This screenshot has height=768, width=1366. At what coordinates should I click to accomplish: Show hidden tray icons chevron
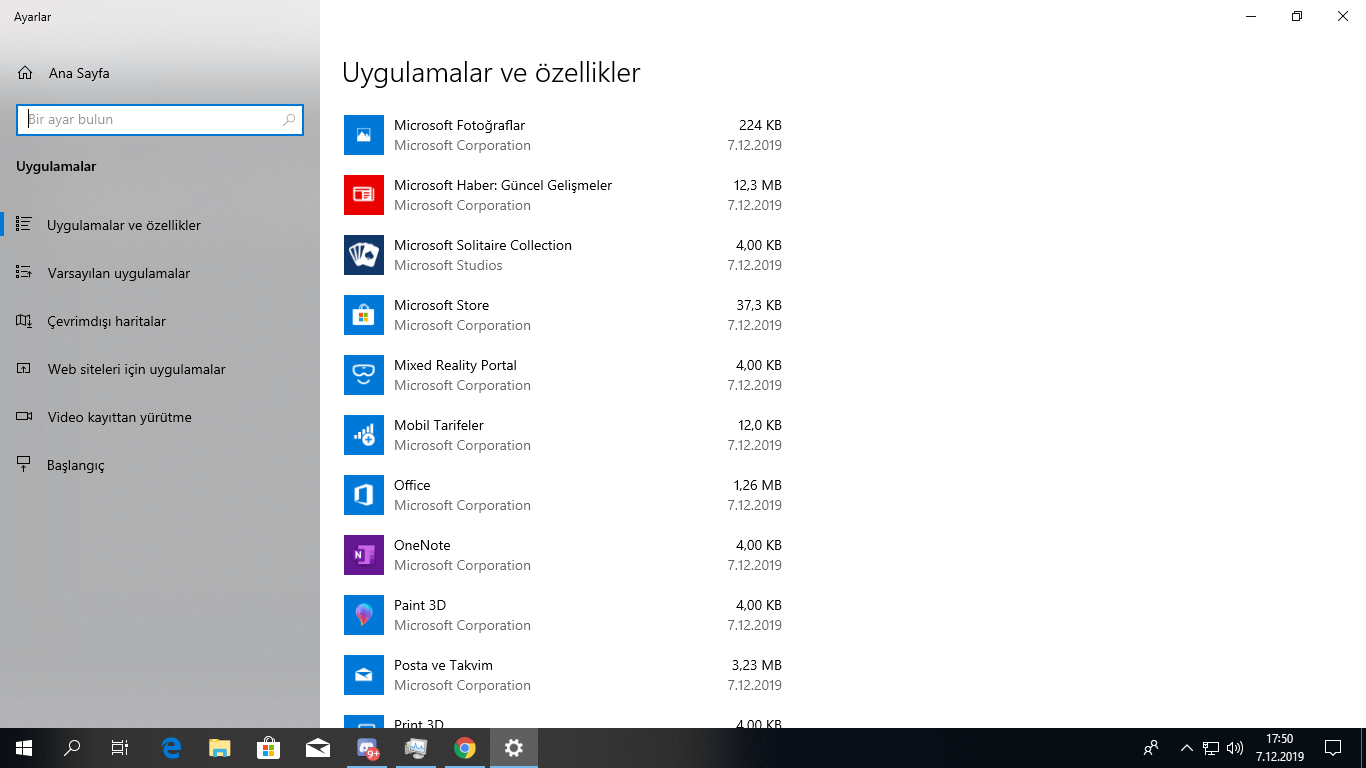1187,748
